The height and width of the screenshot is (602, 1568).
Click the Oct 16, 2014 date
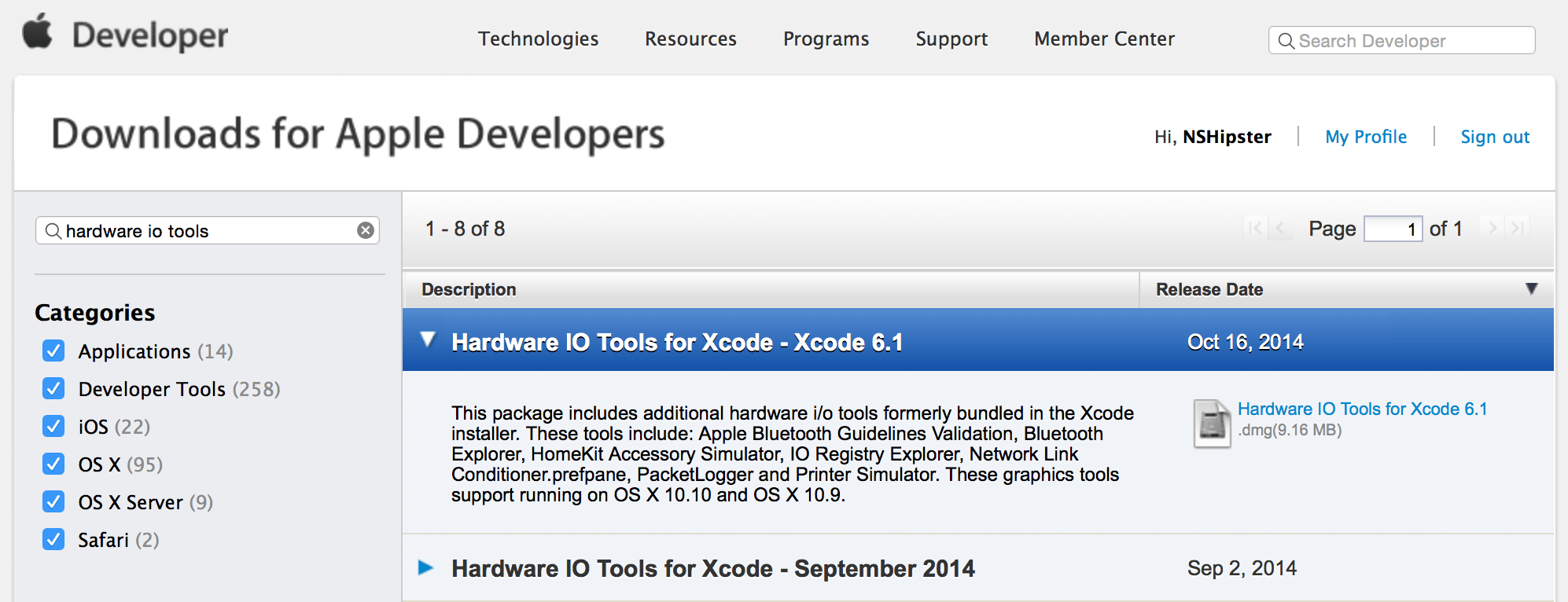[x=1246, y=342]
